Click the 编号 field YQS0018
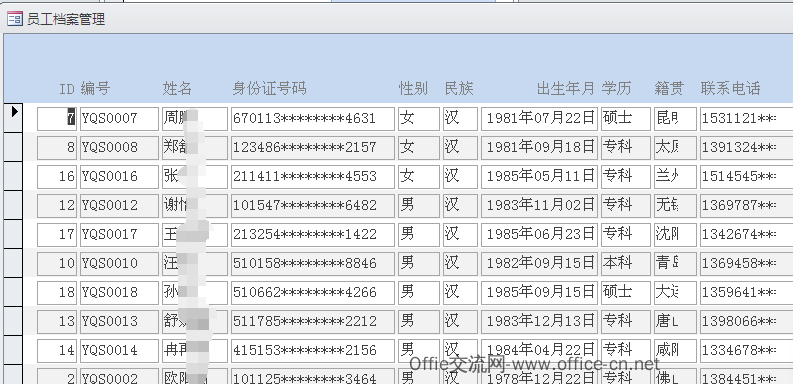 click(x=119, y=292)
